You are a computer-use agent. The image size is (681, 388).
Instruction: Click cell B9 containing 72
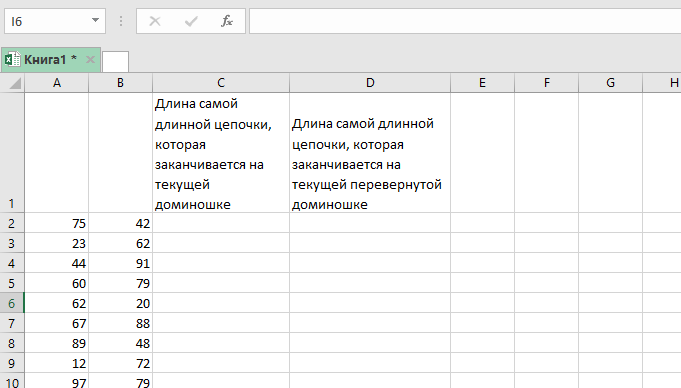[120, 363]
